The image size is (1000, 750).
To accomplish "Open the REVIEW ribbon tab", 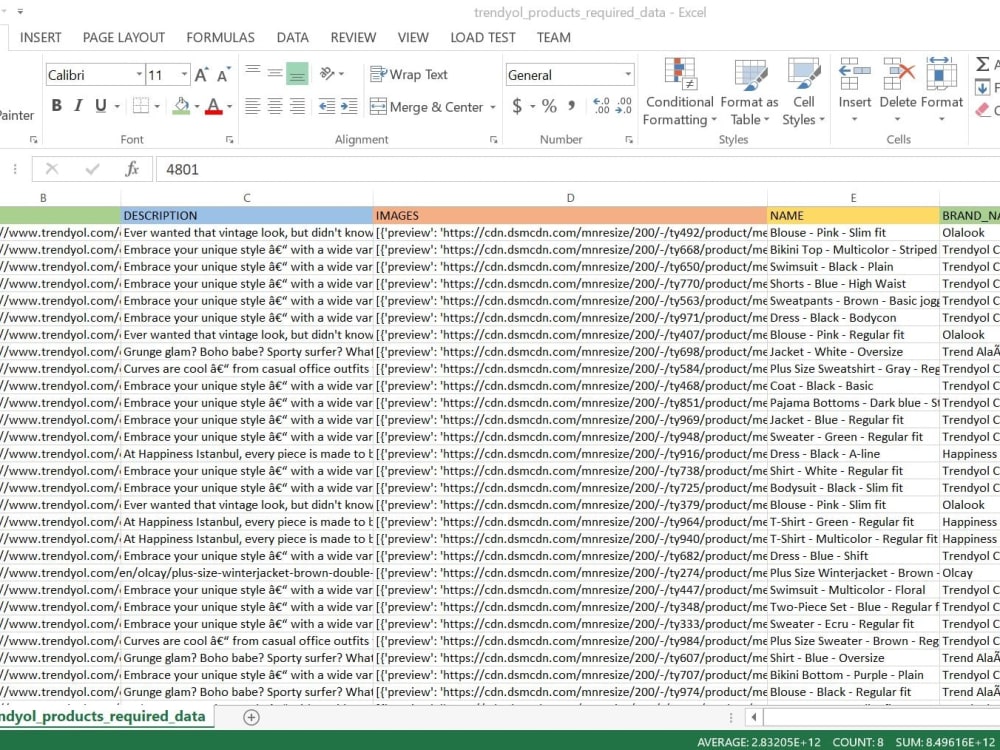I will pos(352,37).
